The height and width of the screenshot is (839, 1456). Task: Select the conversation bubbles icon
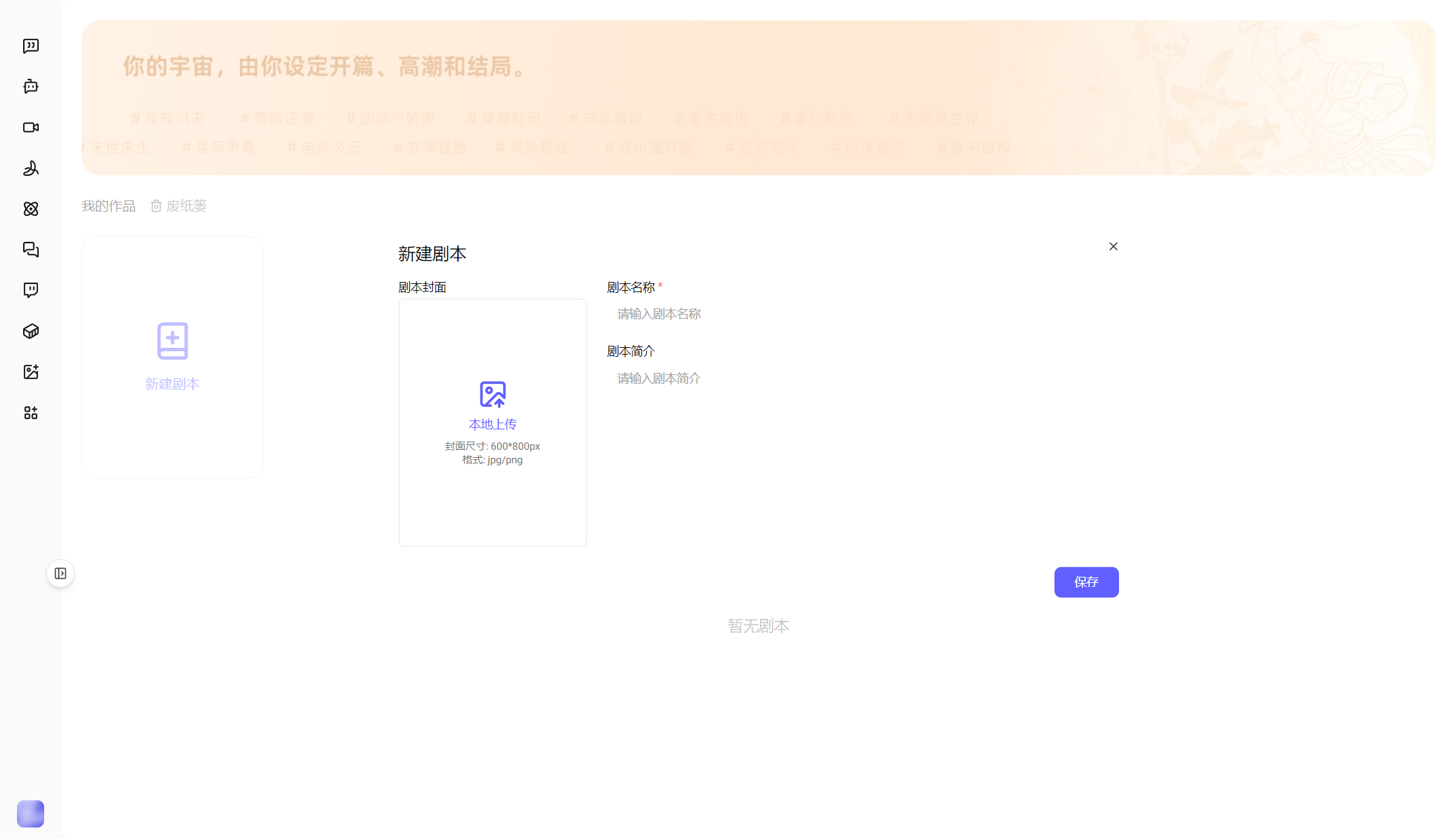[x=31, y=249]
